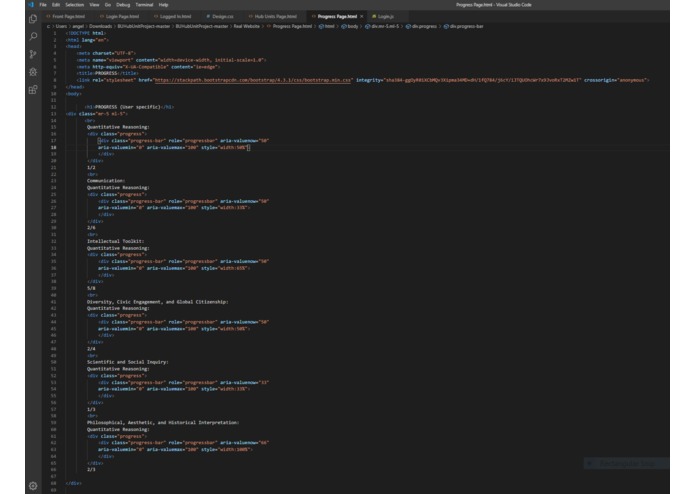Click the 'Intellectual Toolkit:' text line
The height and width of the screenshot is (494, 695).
[115, 241]
